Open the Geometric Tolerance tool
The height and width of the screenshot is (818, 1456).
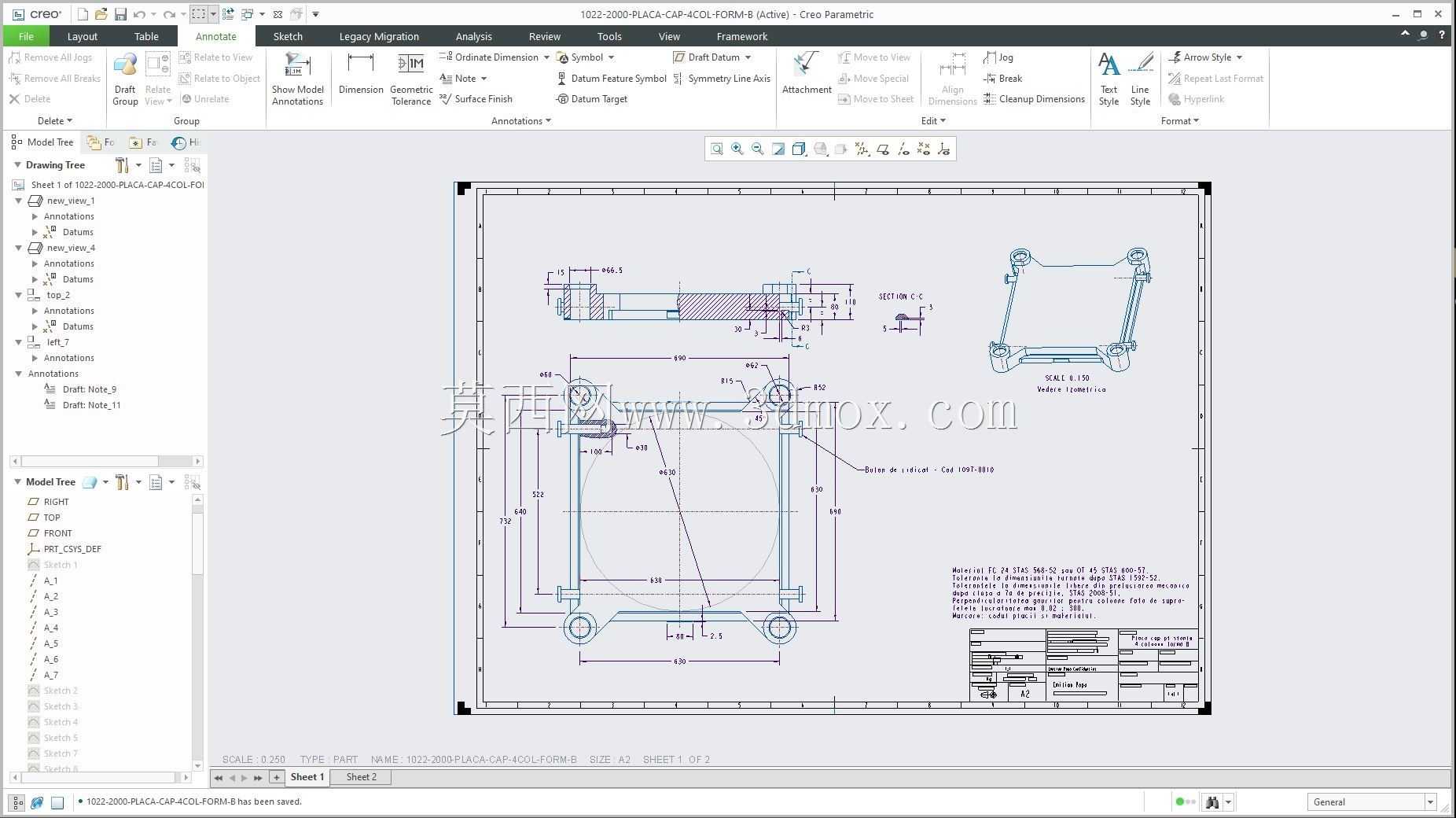[x=411, y=79]
